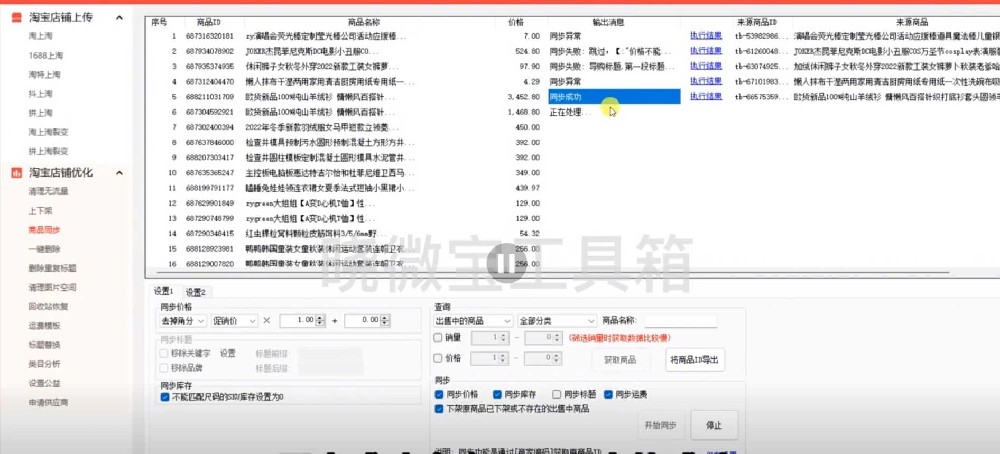The height and width of the screenshot is (454, 1000).
Task: Click the 开始同步 button
Action: click(x=661, y=425)
